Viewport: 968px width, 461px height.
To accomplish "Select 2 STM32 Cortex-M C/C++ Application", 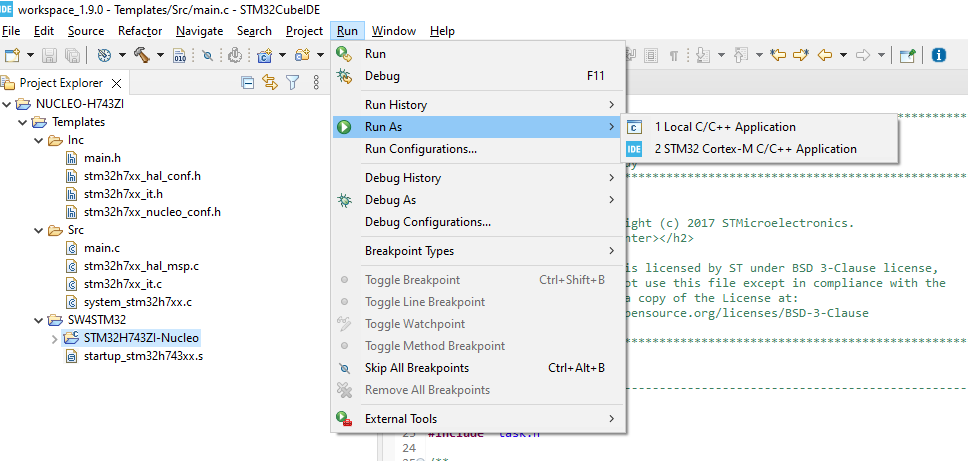I will [x=759, y=149].
